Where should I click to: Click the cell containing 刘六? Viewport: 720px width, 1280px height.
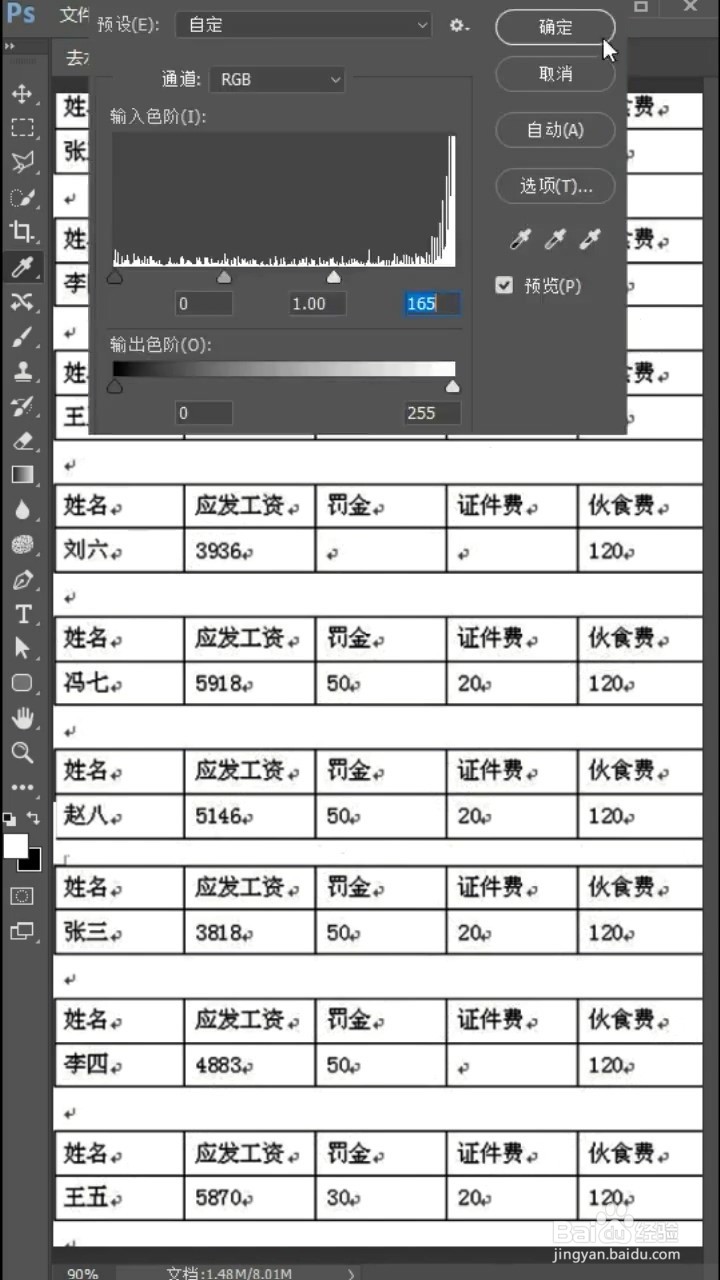point(119,551)
